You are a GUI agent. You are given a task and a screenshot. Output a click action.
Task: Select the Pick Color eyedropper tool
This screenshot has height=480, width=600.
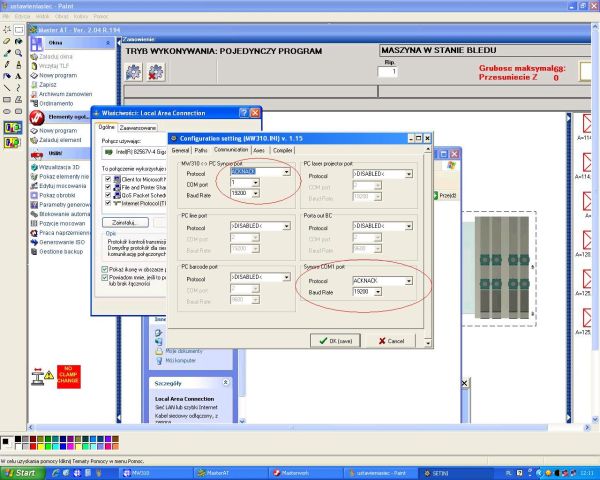(7, 53)
